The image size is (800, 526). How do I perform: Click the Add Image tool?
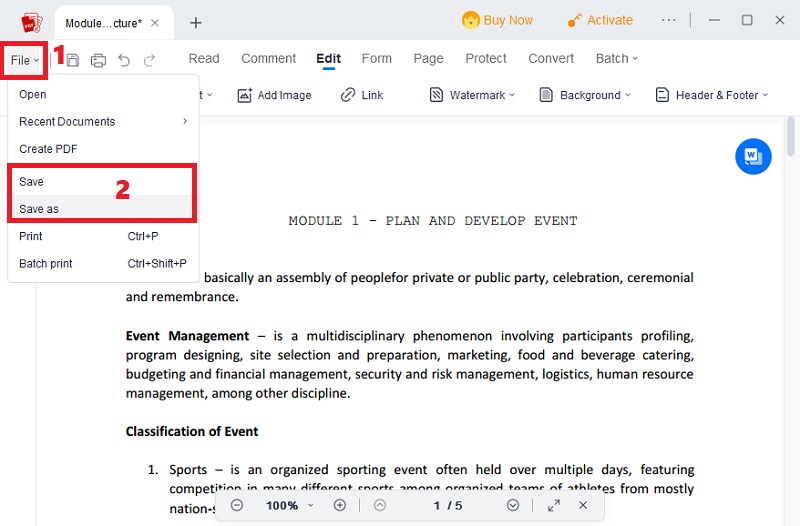click(x=274, y=95)
